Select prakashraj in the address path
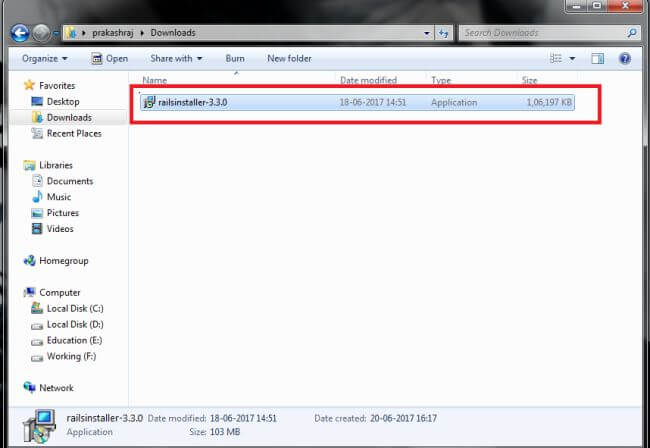The height and width of the screenshot is (448, 650). (x=113, y=33)
